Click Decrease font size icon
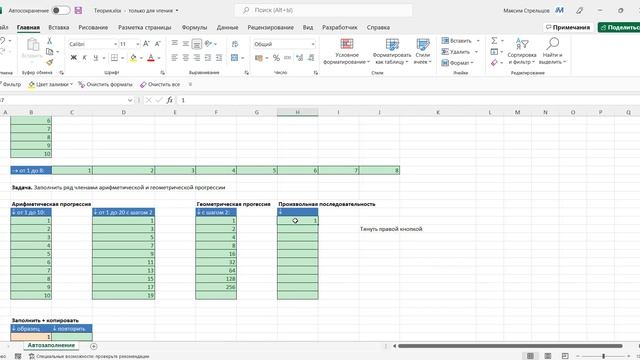 [158, 44]
